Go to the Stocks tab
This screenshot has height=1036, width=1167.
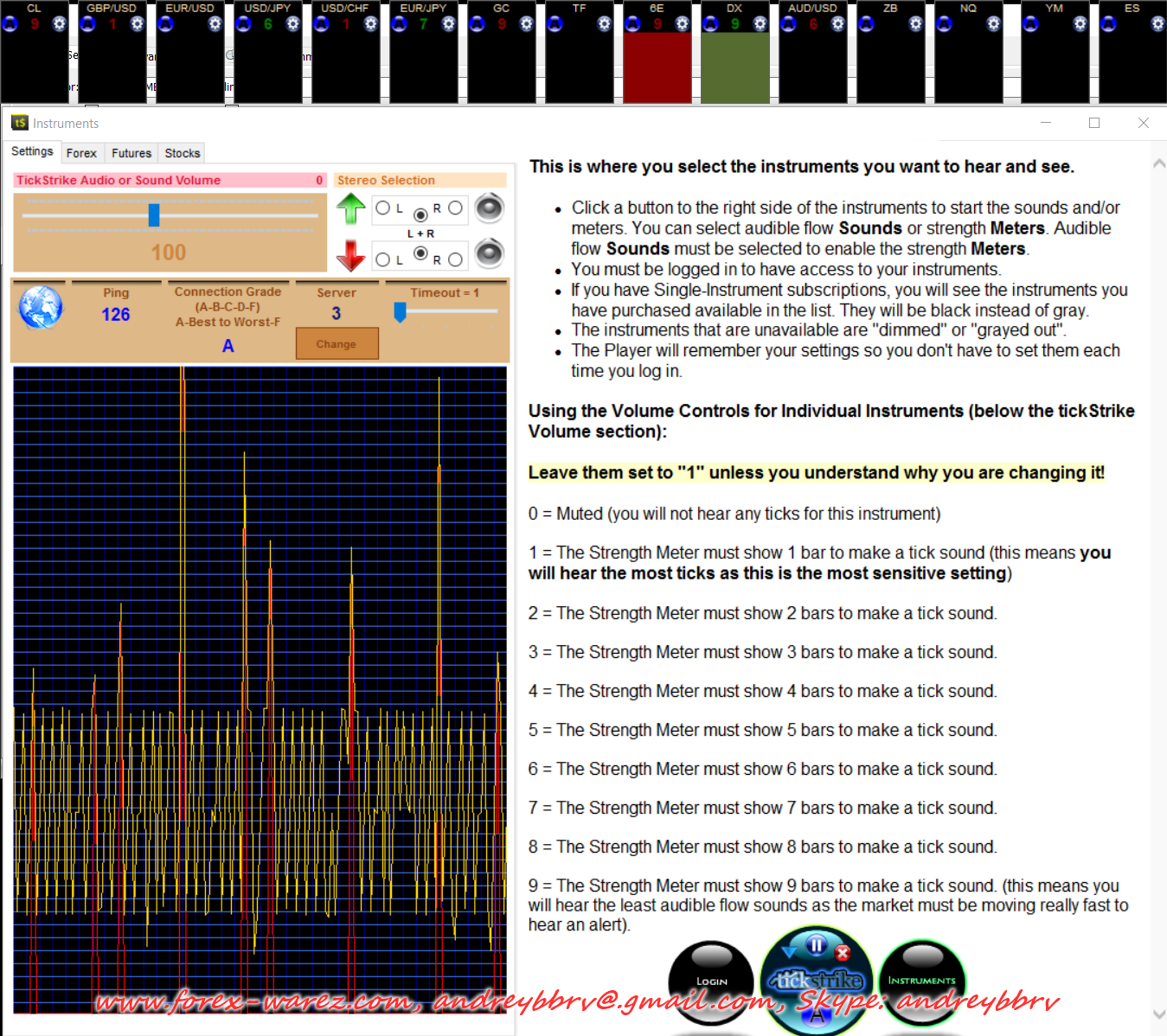point(183,153)
